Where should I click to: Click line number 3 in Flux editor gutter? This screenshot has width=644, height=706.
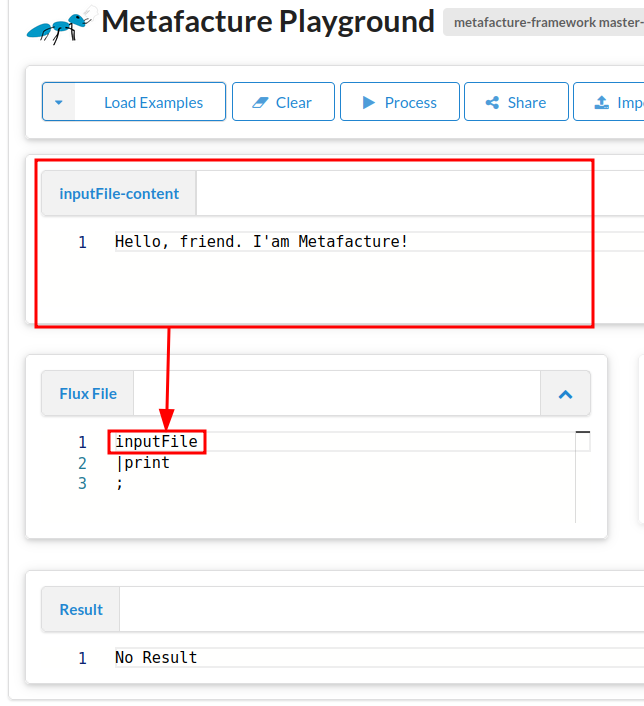(x=82, y=484)
